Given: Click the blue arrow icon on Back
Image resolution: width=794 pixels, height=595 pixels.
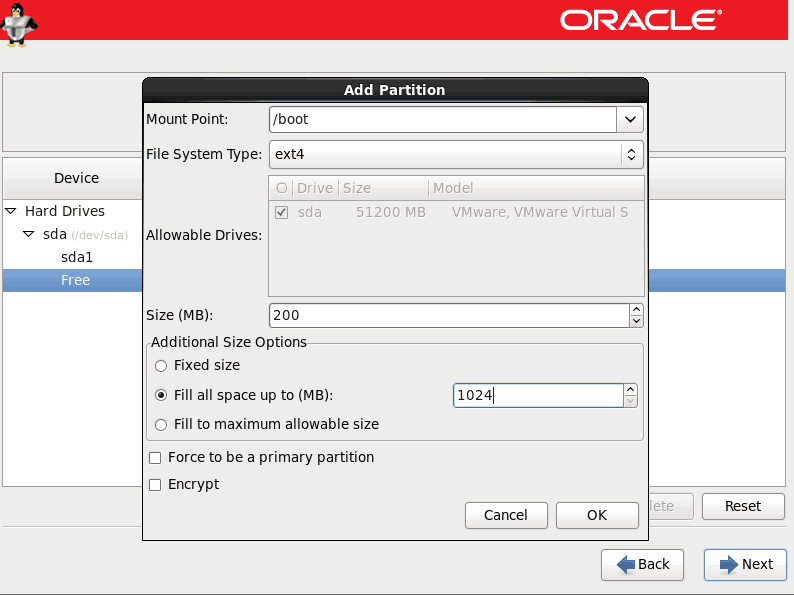Looking at the screenshot, I should (626, 564).
